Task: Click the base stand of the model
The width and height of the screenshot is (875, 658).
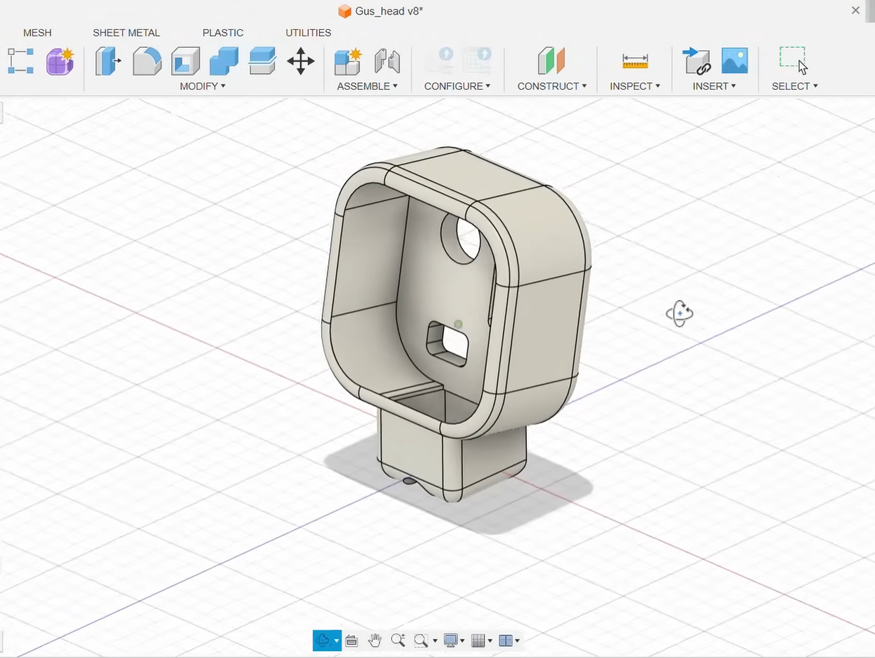Action: [452, 458]
